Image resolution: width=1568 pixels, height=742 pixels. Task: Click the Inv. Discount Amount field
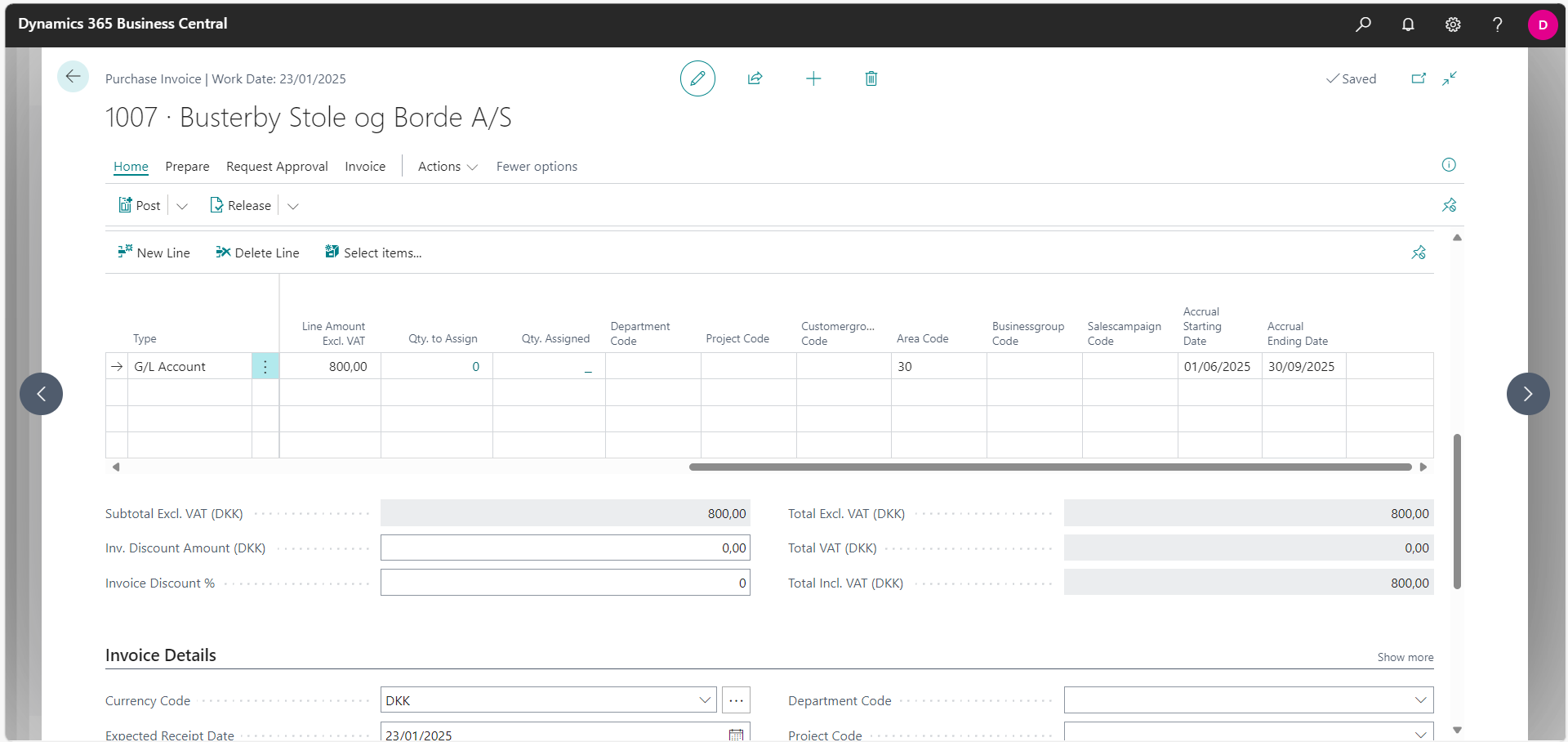pos(565,548)
